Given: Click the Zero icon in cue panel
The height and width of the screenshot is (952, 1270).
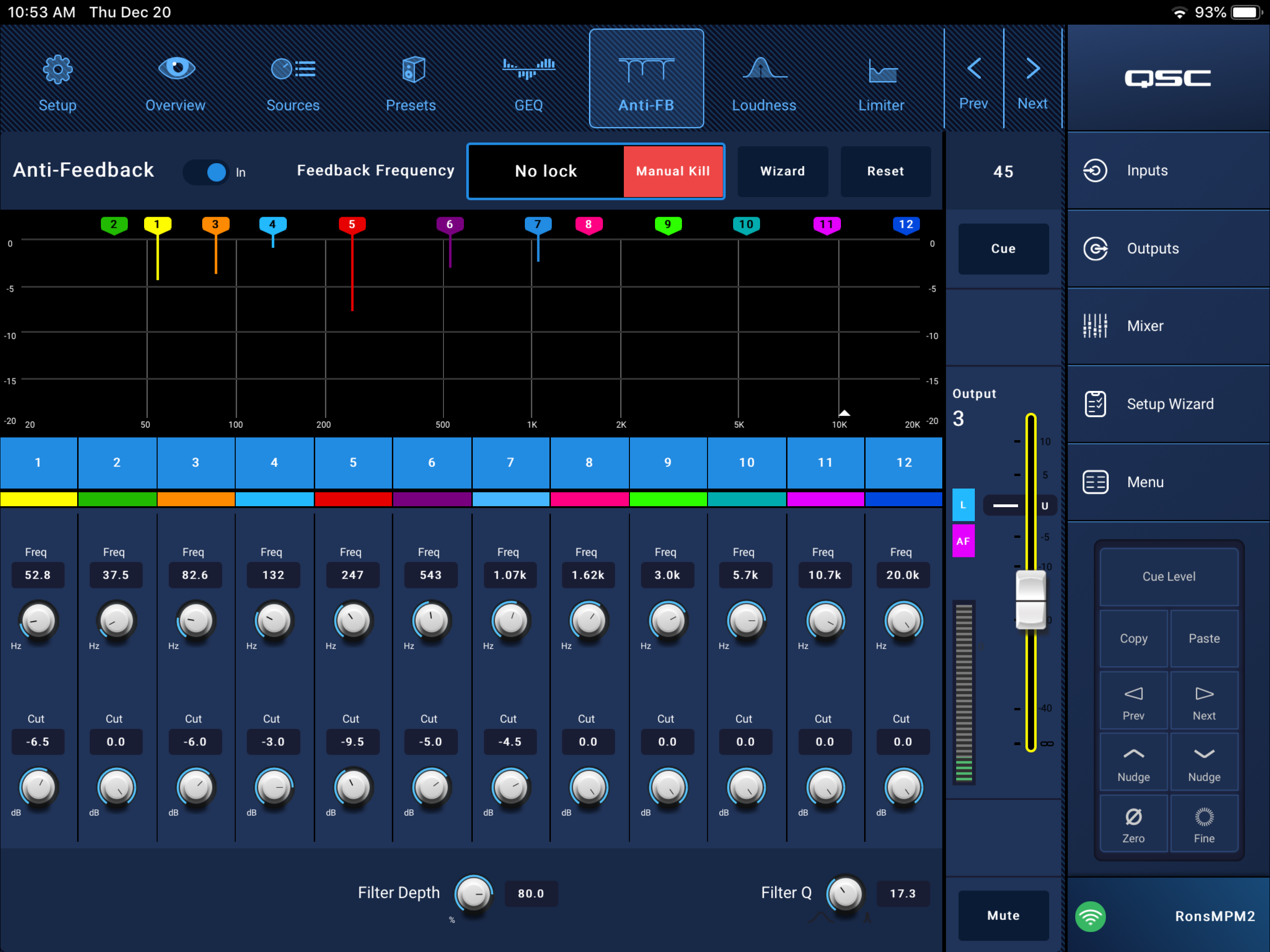Looking at the screenshot, I should tap(1133, 816).
